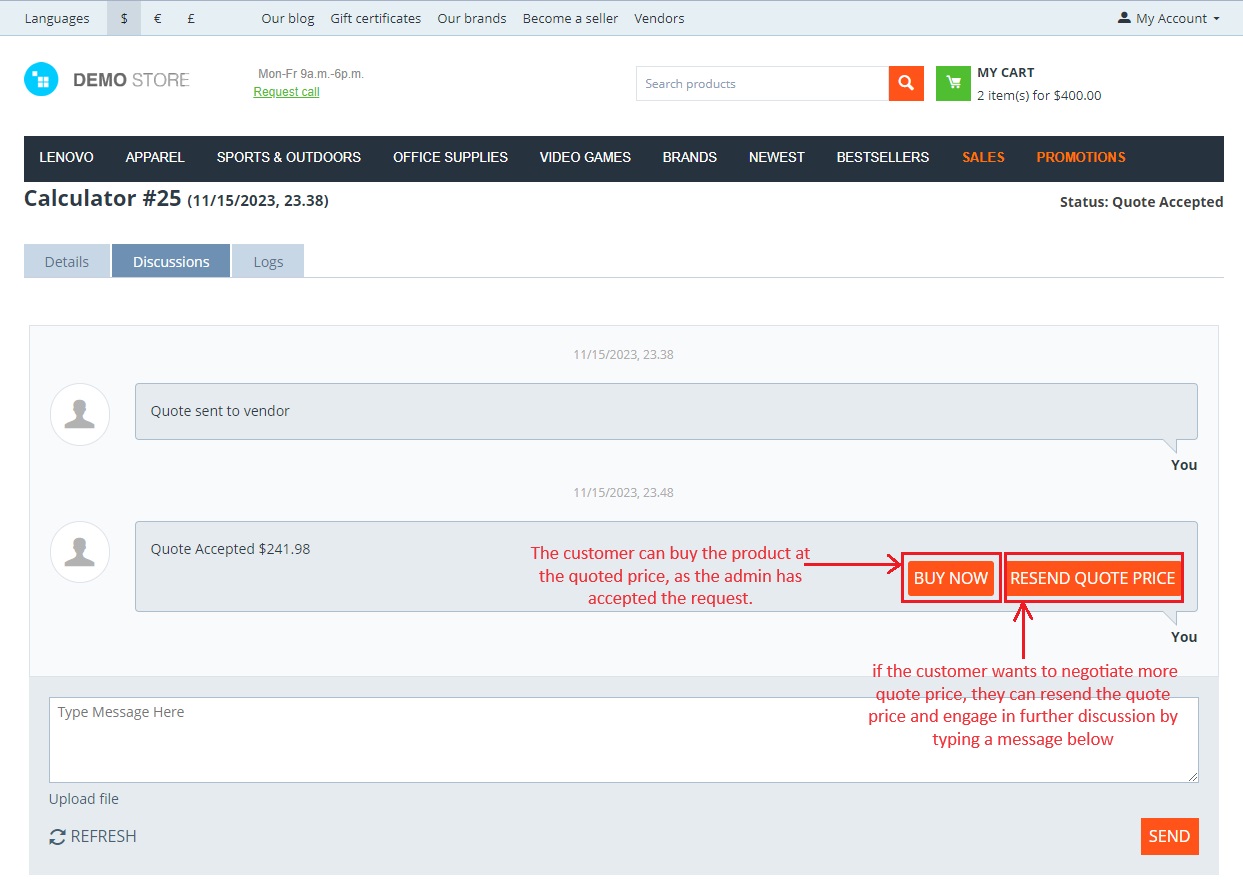
Task: Switch to the Logs tab
Action: tap(268, 261)
